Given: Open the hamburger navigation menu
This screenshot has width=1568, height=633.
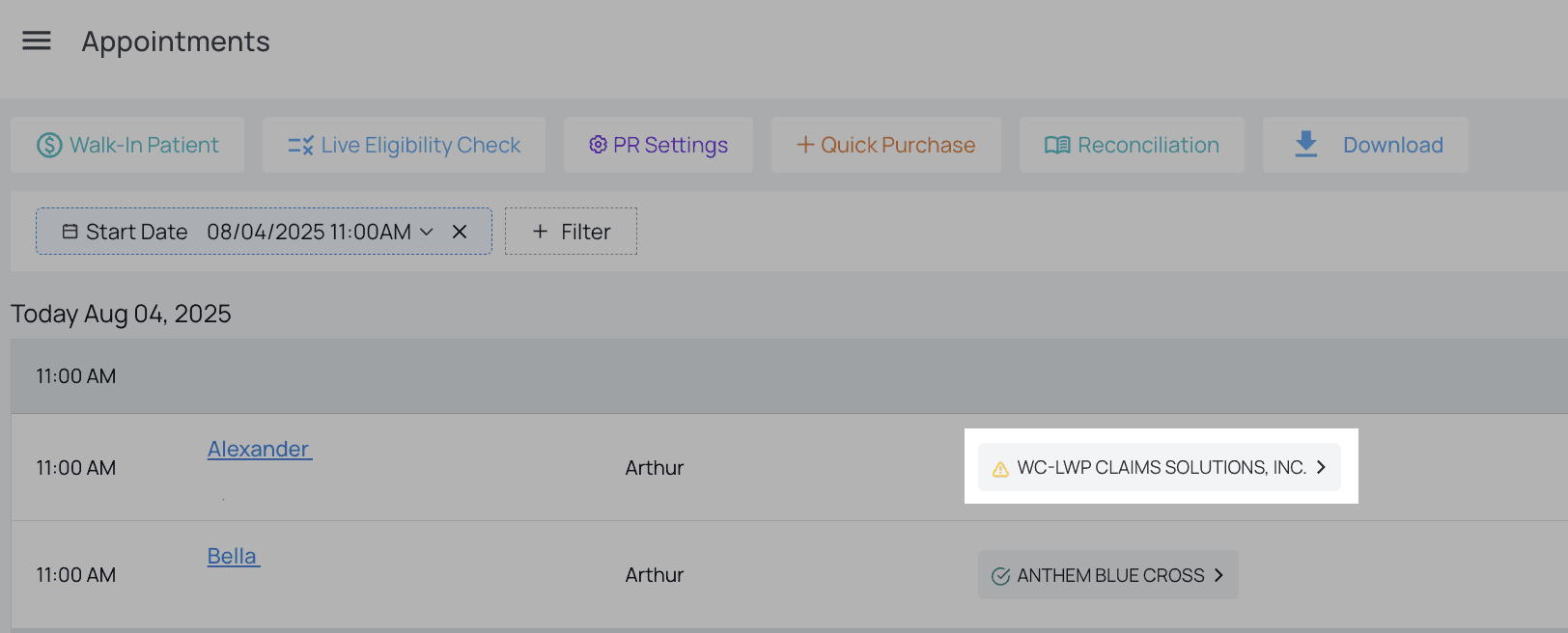Looking at the screenshot, I should (x=37, y=41).
